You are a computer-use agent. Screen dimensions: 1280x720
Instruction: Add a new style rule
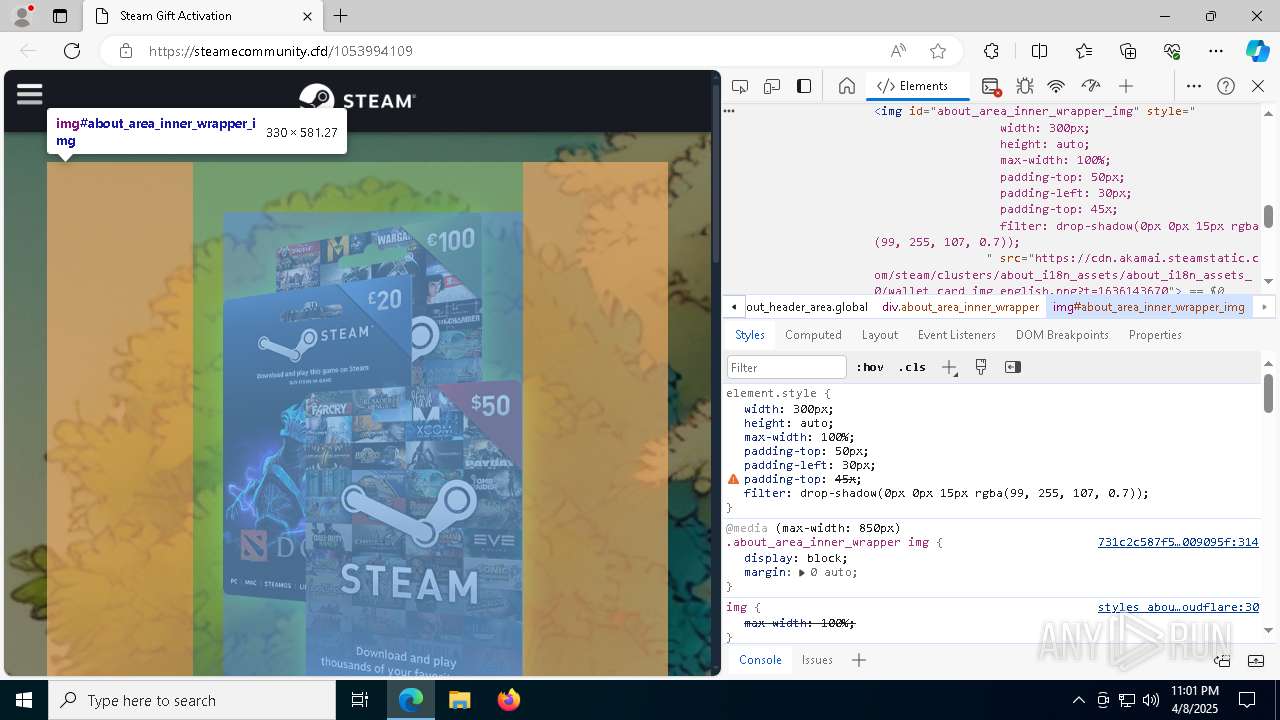[x=949, y=367]
